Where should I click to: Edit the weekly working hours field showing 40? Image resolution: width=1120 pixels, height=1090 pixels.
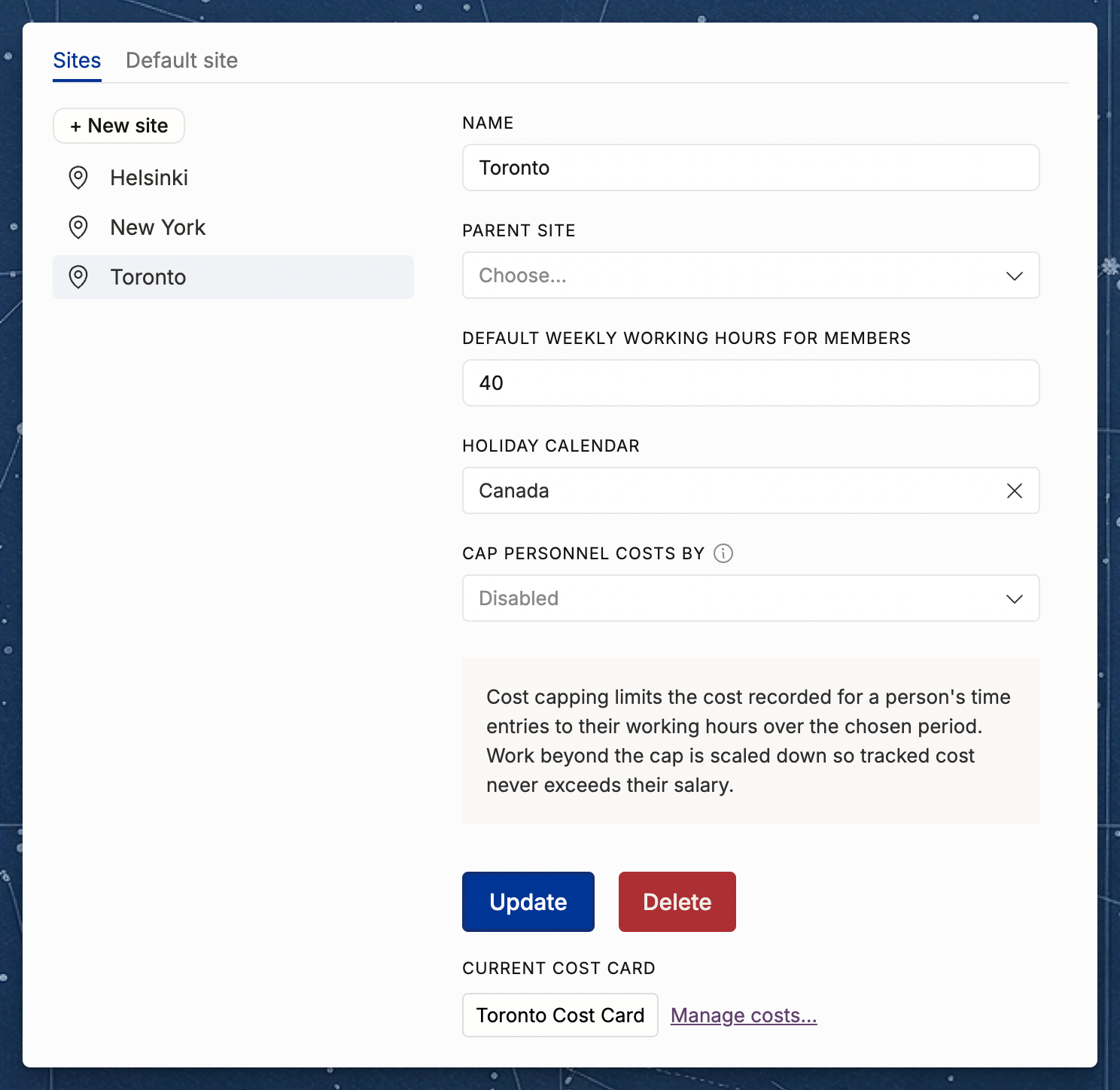click(x=751, y=383)
